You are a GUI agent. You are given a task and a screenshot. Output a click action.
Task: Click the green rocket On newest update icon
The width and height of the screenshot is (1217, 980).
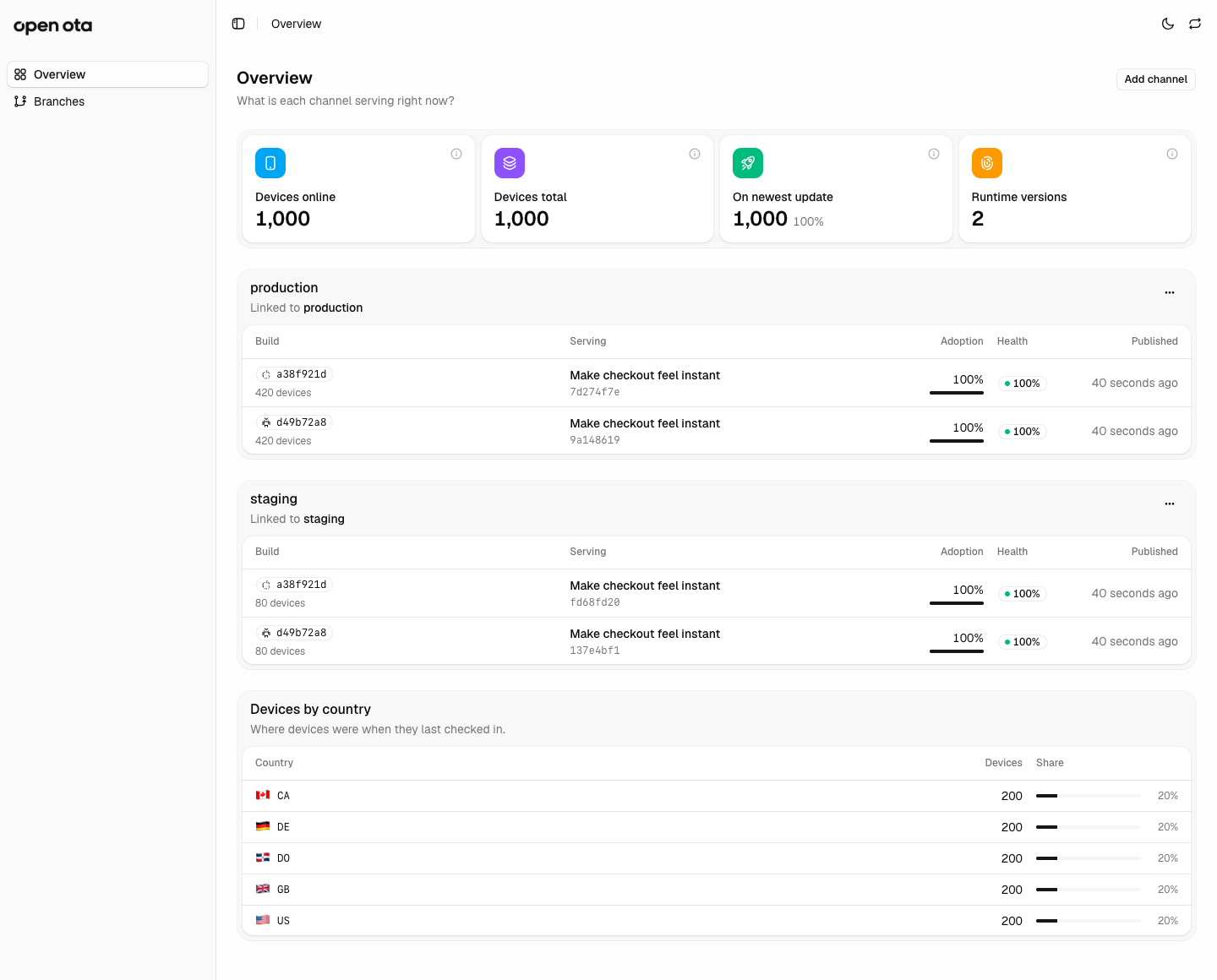pyautogui.click(x=748, y=163)
